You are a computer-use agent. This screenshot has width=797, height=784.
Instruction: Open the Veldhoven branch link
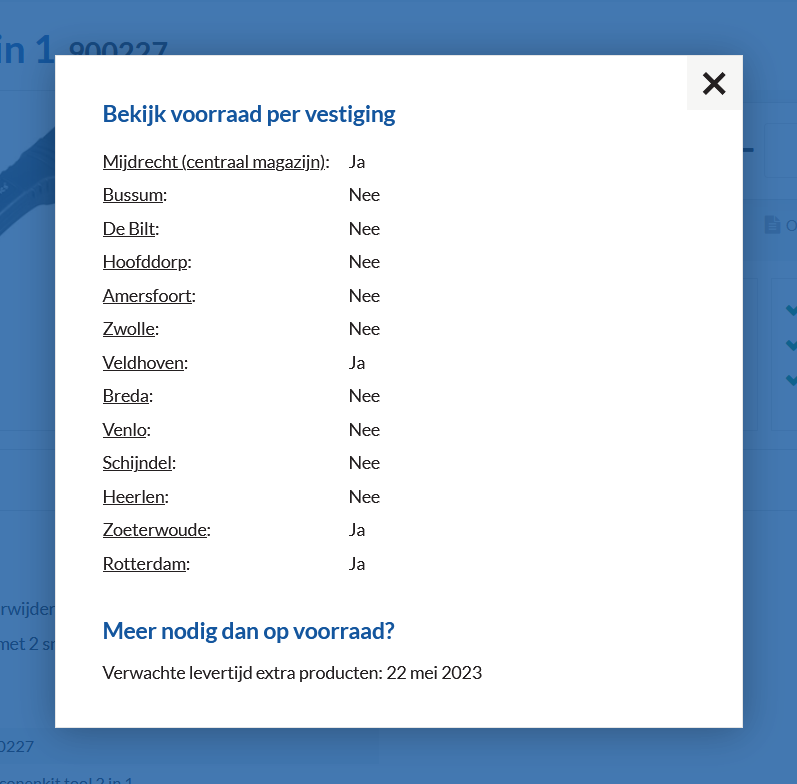coord(143,363)
